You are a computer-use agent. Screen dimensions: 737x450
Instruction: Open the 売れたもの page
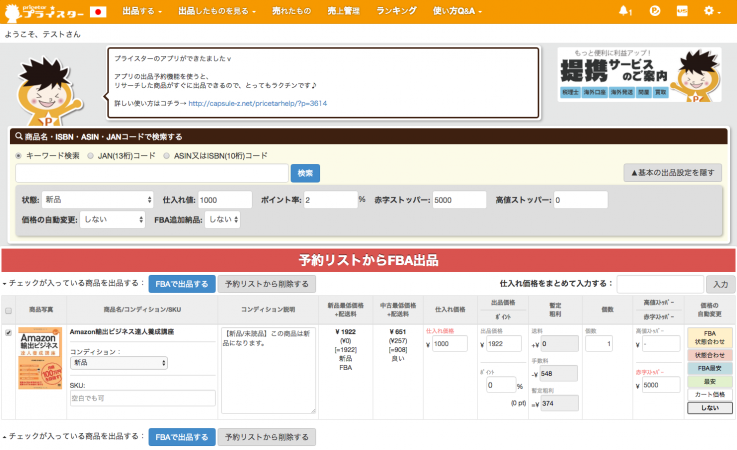[x=291, y=11]
